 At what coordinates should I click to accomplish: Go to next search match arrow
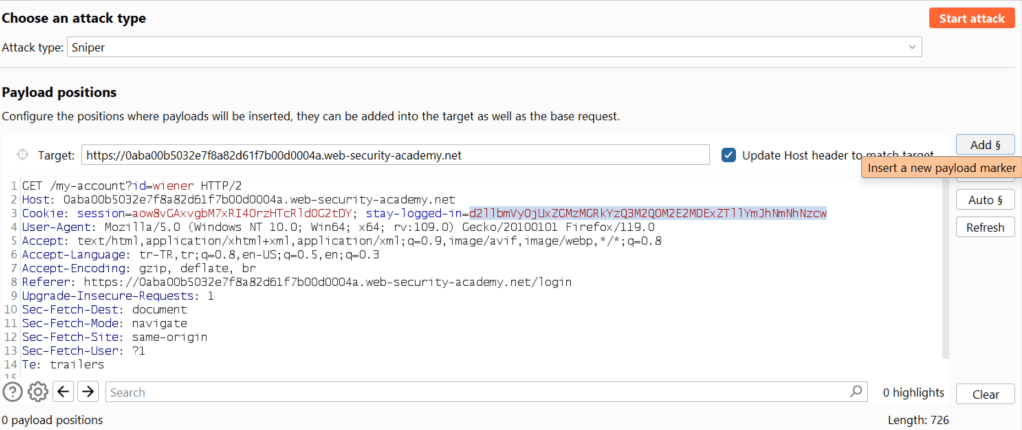point(88,392)
